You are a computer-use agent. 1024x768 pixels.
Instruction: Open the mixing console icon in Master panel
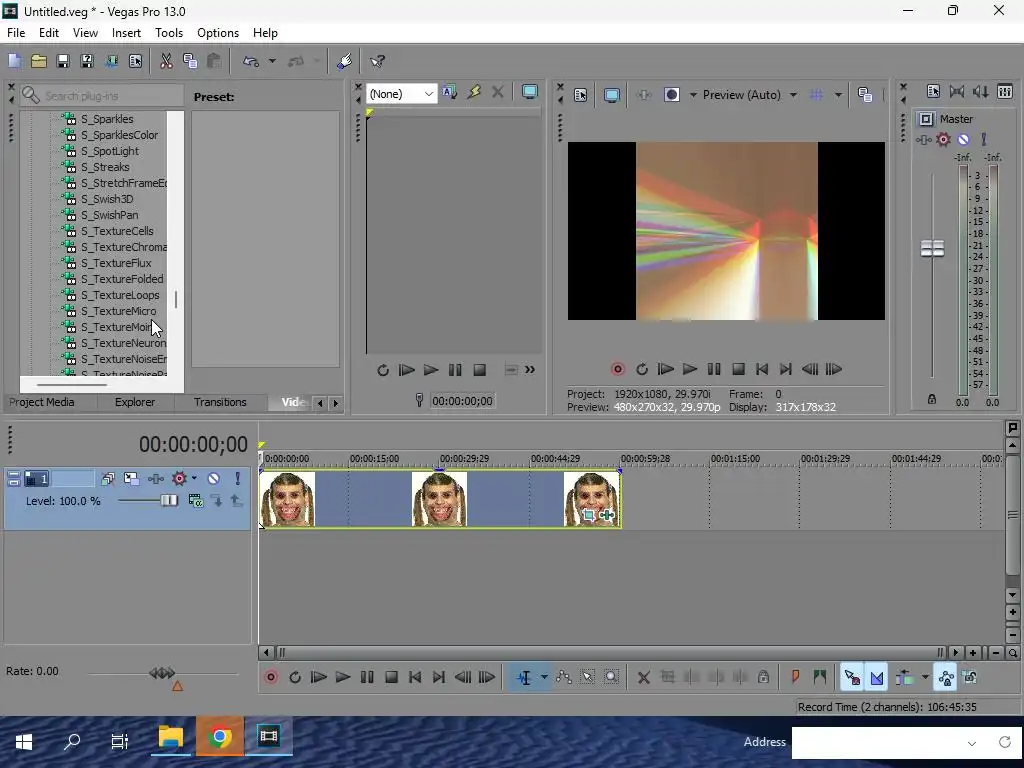coord(1005,91)
